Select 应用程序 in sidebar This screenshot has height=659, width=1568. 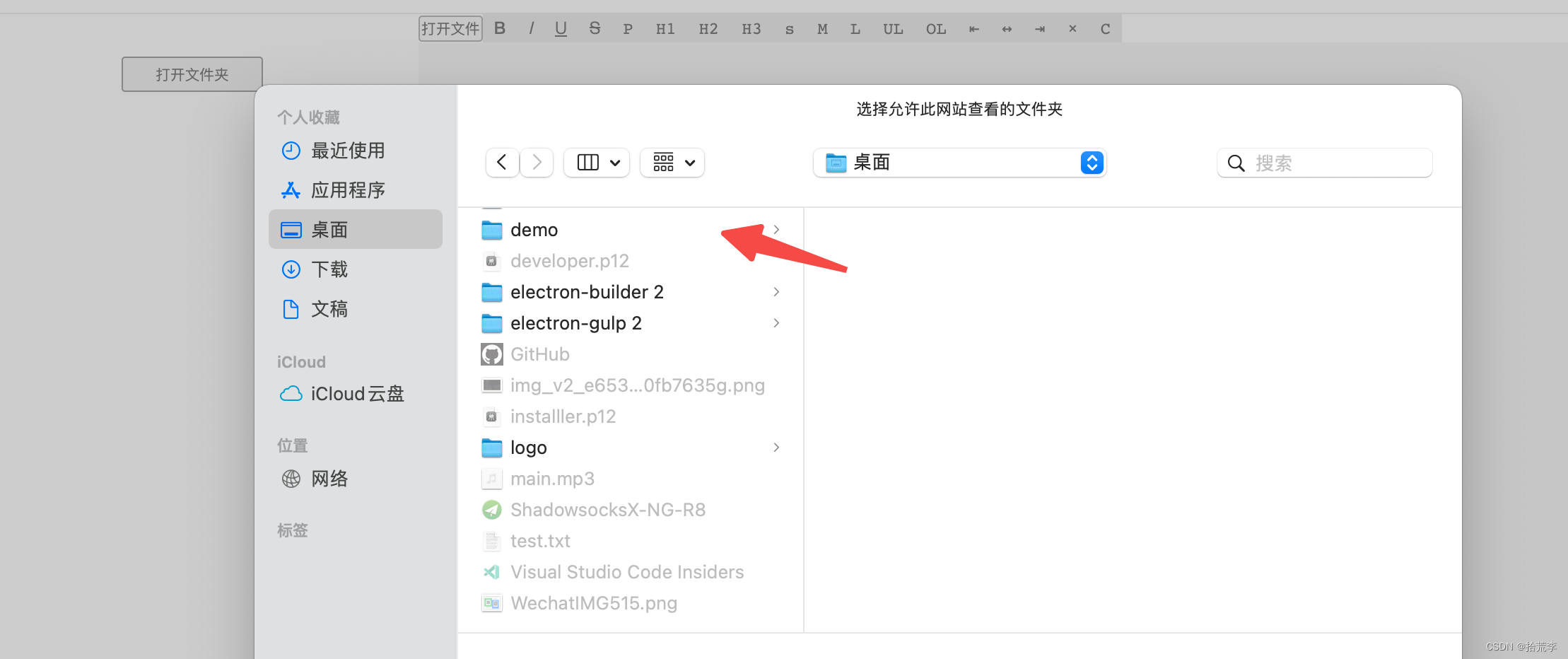356,190
